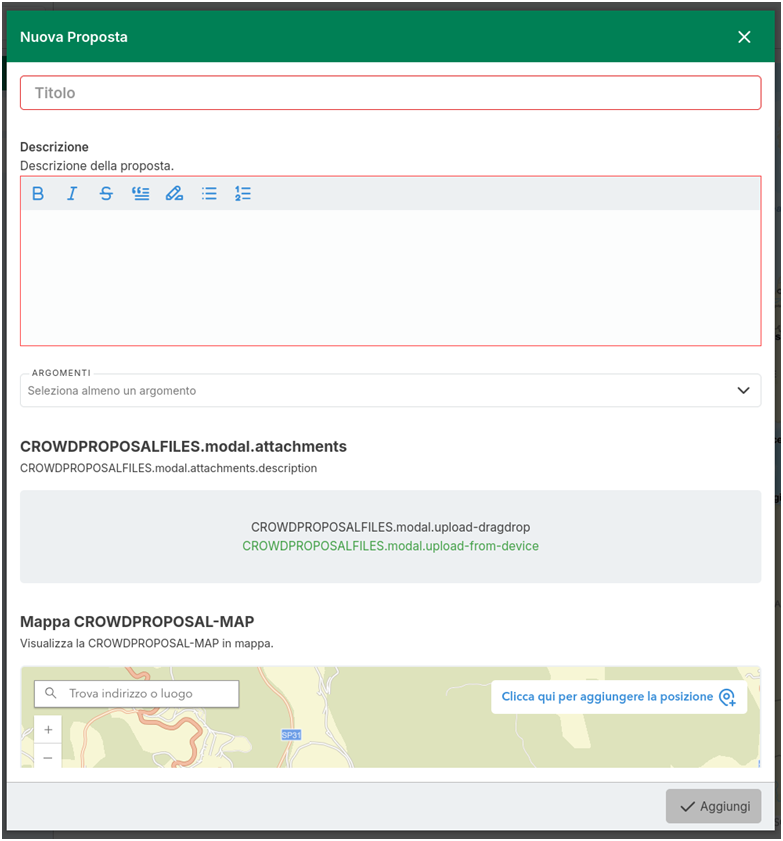Viewport: 783px width, 841px height.
Task: Apply italic formatting in the editor
Action: (72, 194)
